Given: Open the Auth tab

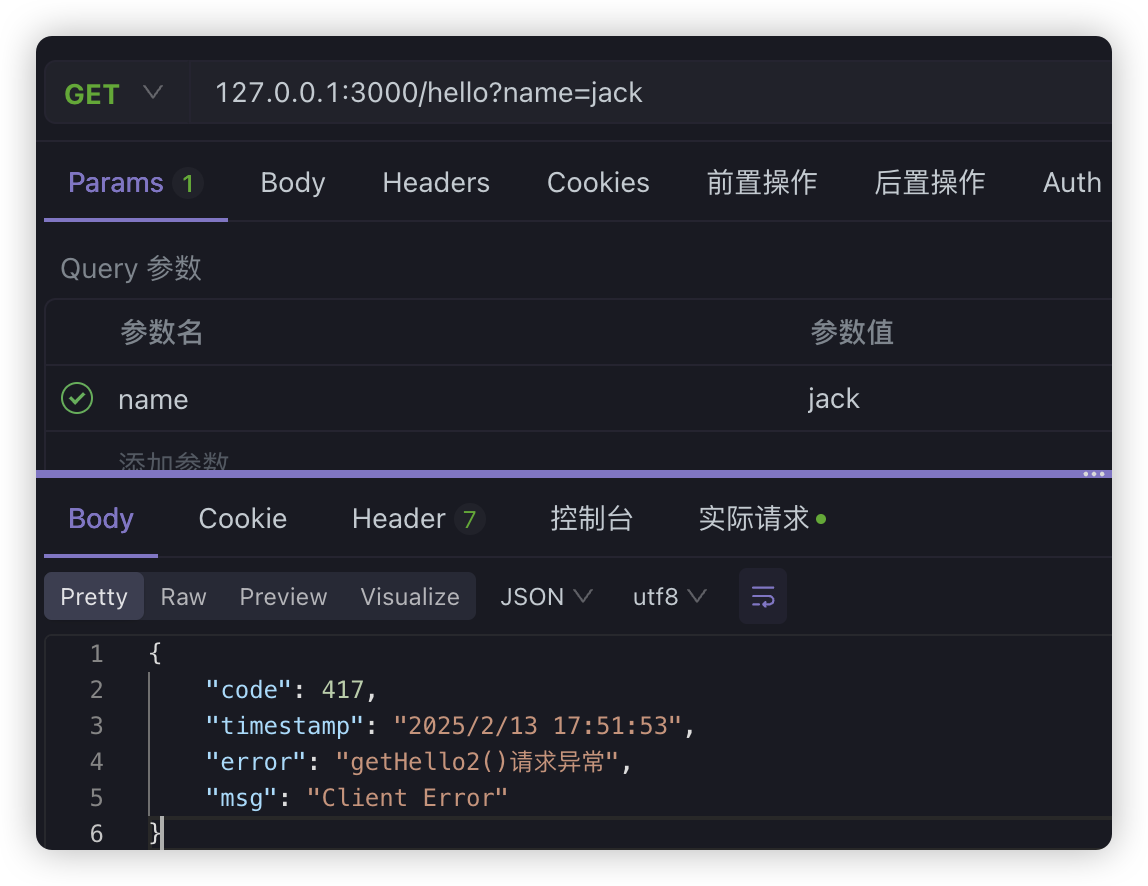Looking at the screenshot, I should coord(1071,183).
